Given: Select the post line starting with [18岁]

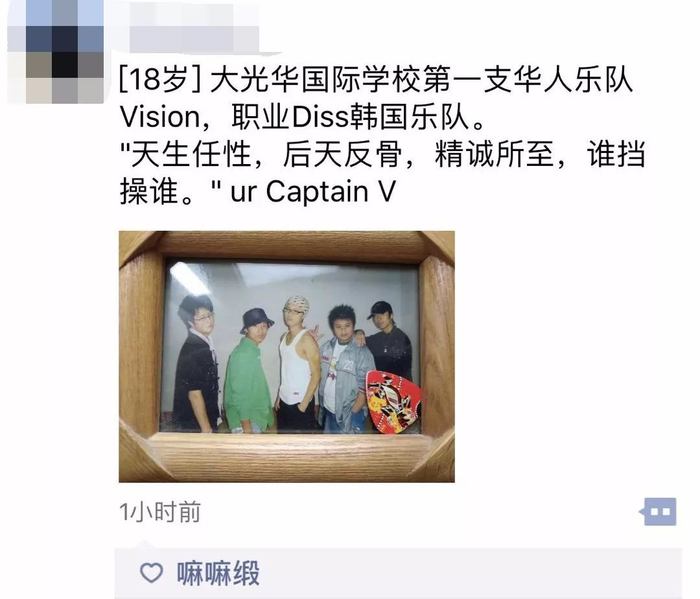Looking at the screenshot, I should 376,80.
